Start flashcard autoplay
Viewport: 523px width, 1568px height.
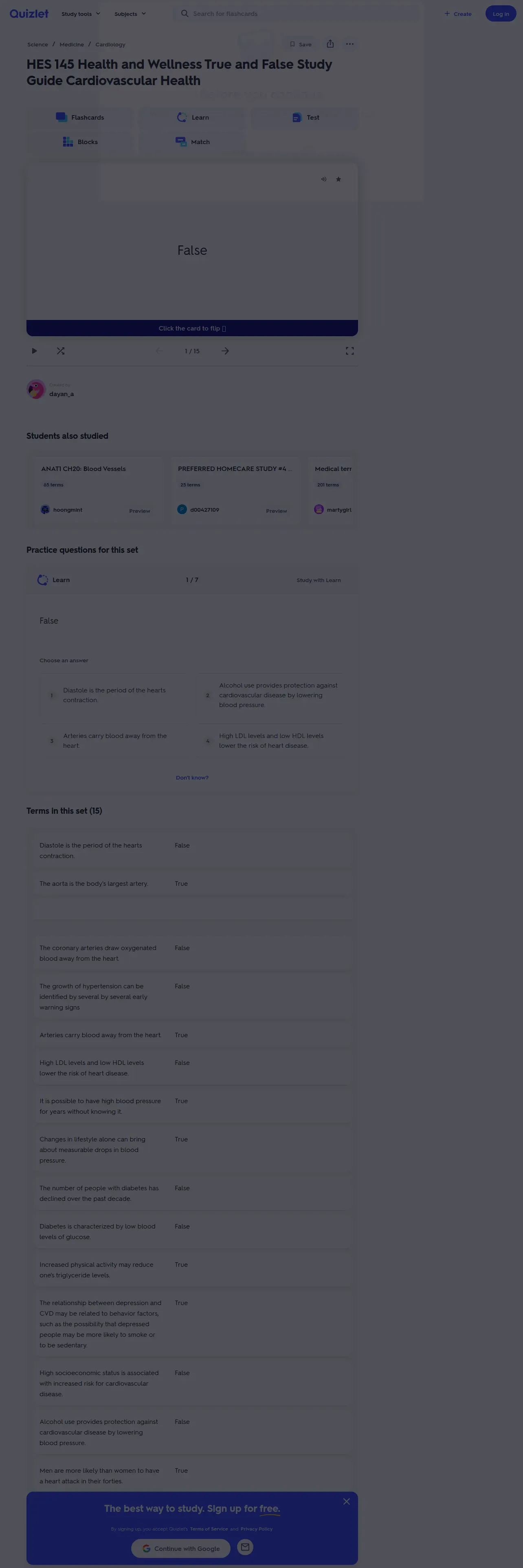[x=34, y=351]
